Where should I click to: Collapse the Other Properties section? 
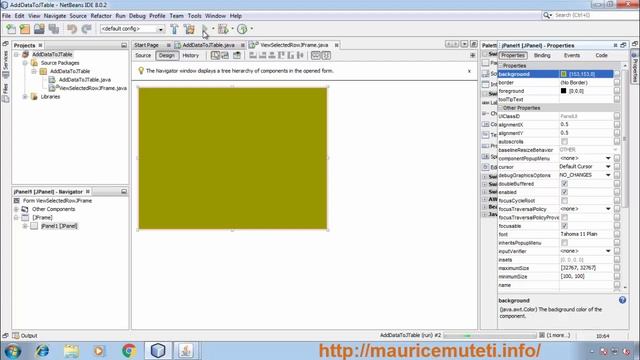500,108
